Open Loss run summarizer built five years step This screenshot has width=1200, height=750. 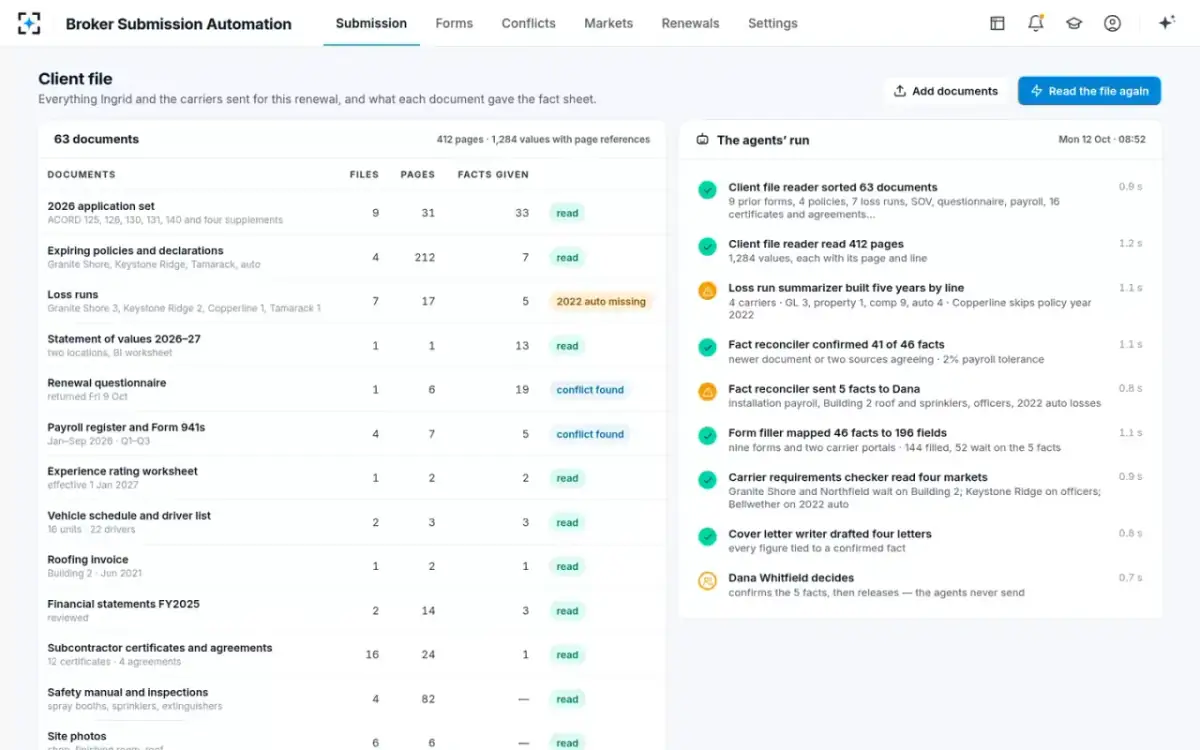point(920,301)
